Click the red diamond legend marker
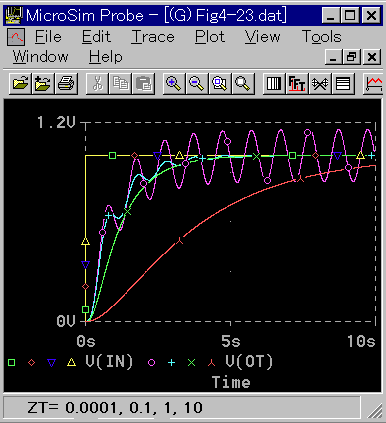 [x=31, y=362]
